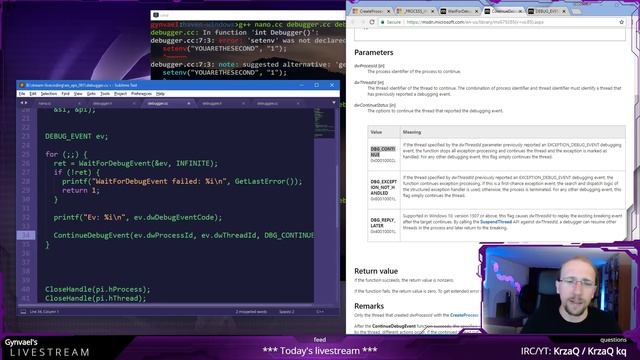Click the SuspendThread link in the table
The width and height of the screenshot is (640, 360).
[496, 222]
